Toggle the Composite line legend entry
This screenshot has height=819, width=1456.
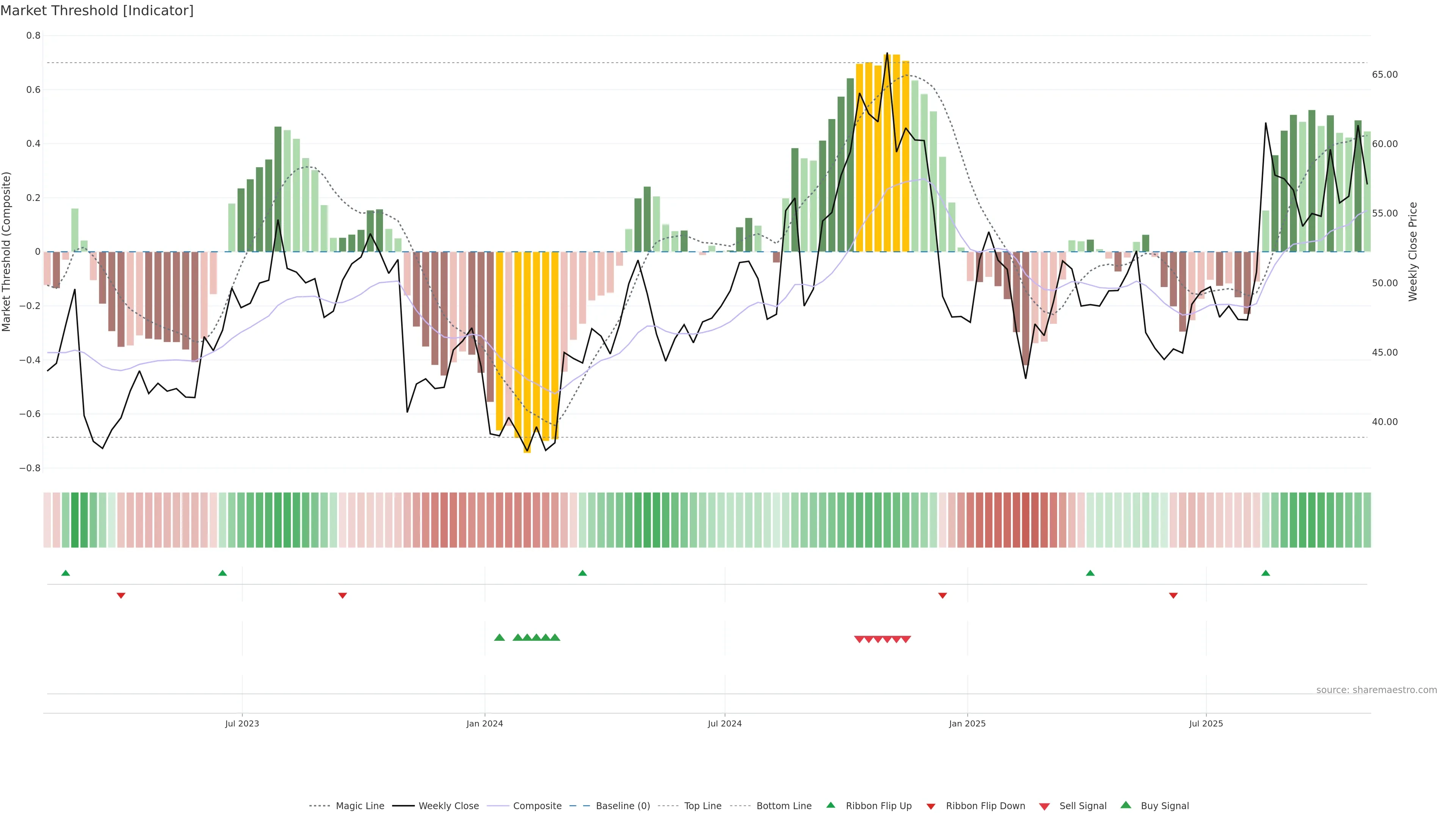pos(537,806)
